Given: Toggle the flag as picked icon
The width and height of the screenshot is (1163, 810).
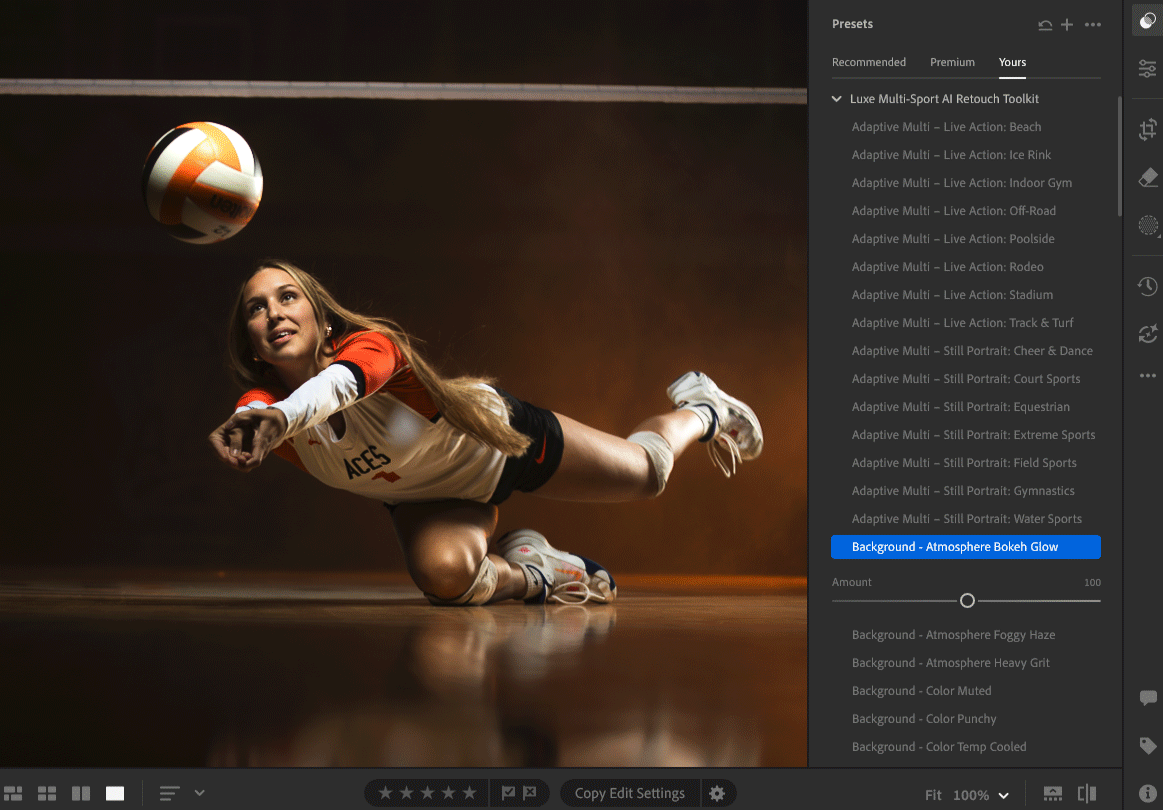Looking at the screenshot, I should [x=508, y=793].
